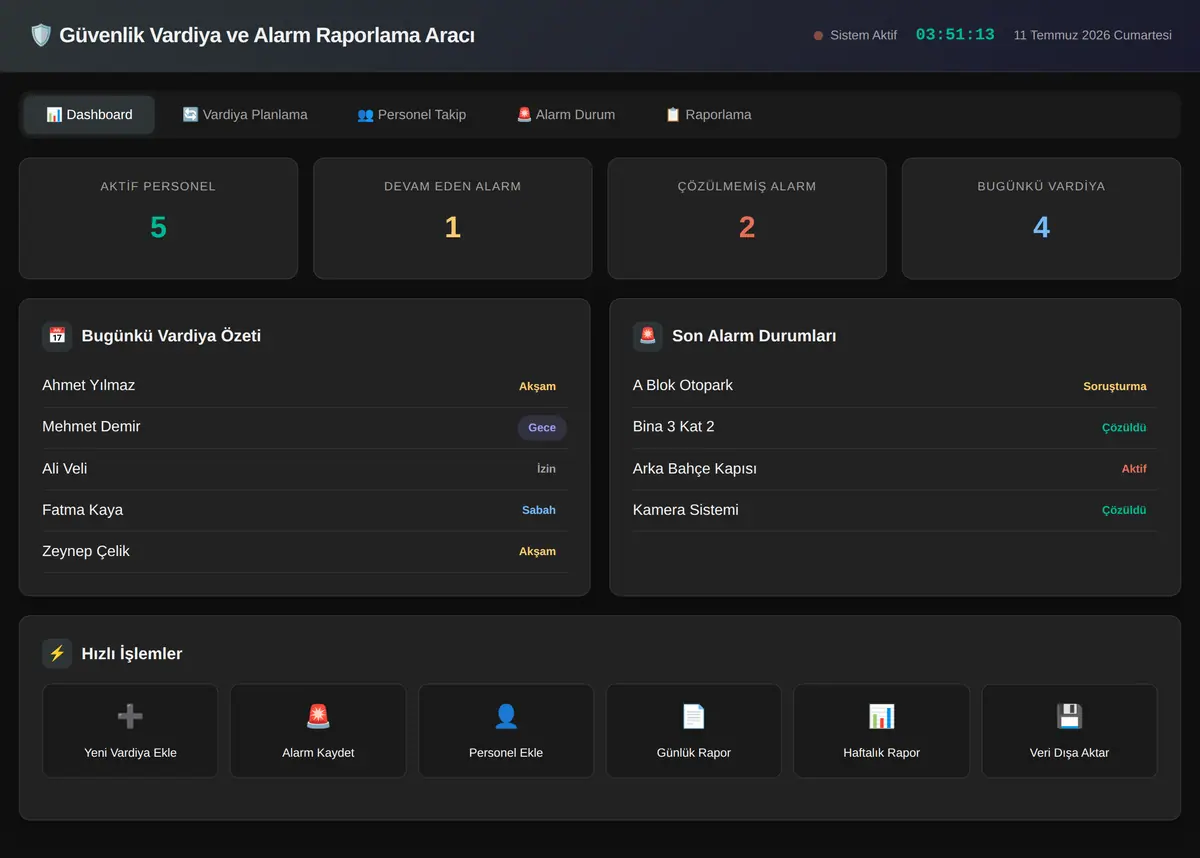1200x858 pixels.
Task: Click the date 11 Temmuz 2026 Cumartesi
Action: pos(1093,35)
